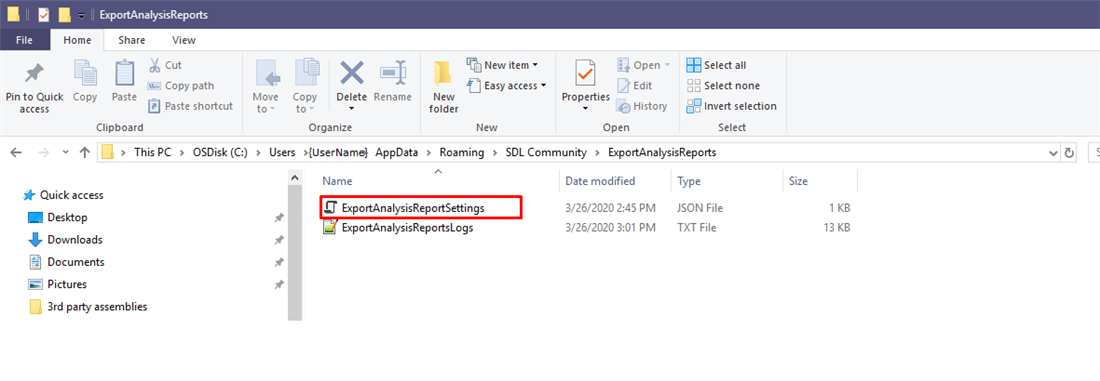Click Pin to Quick access icon
This screenshot has height=381, width=1100.
click(x=34, y=73)
